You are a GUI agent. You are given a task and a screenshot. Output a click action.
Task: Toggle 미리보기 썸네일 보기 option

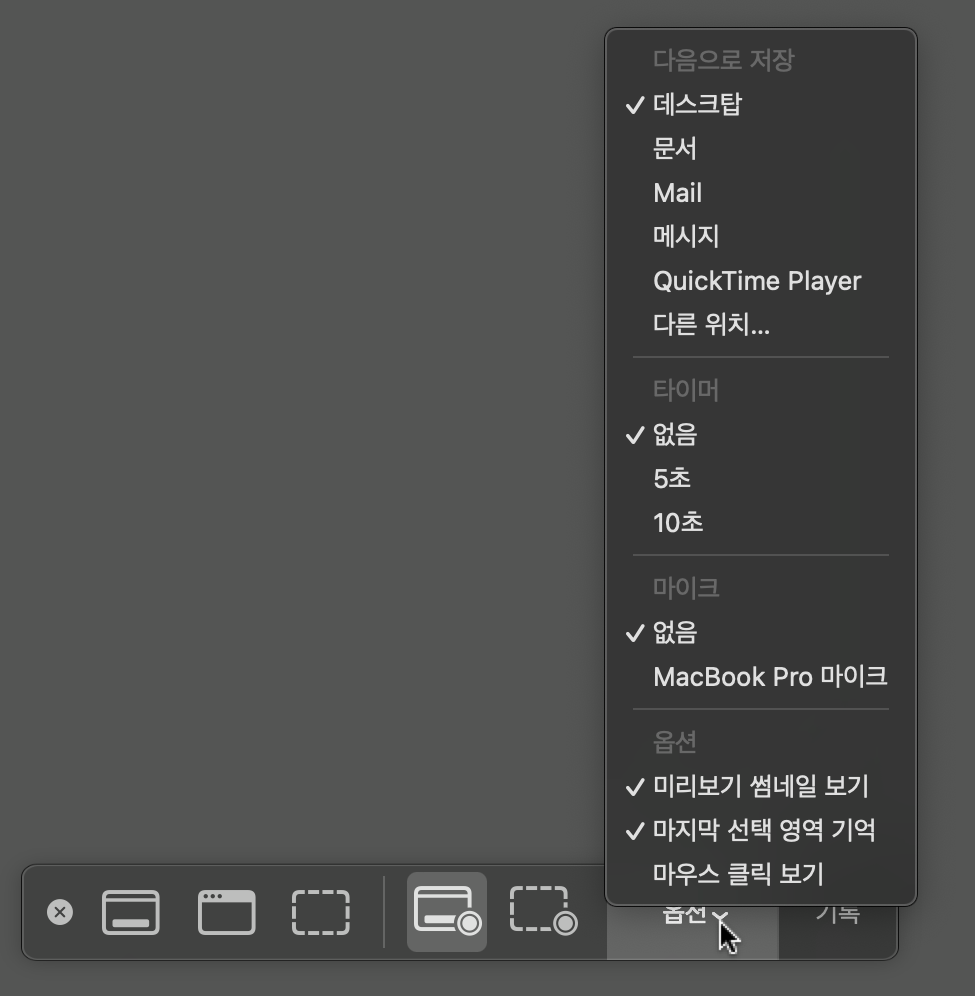(761, 786)
